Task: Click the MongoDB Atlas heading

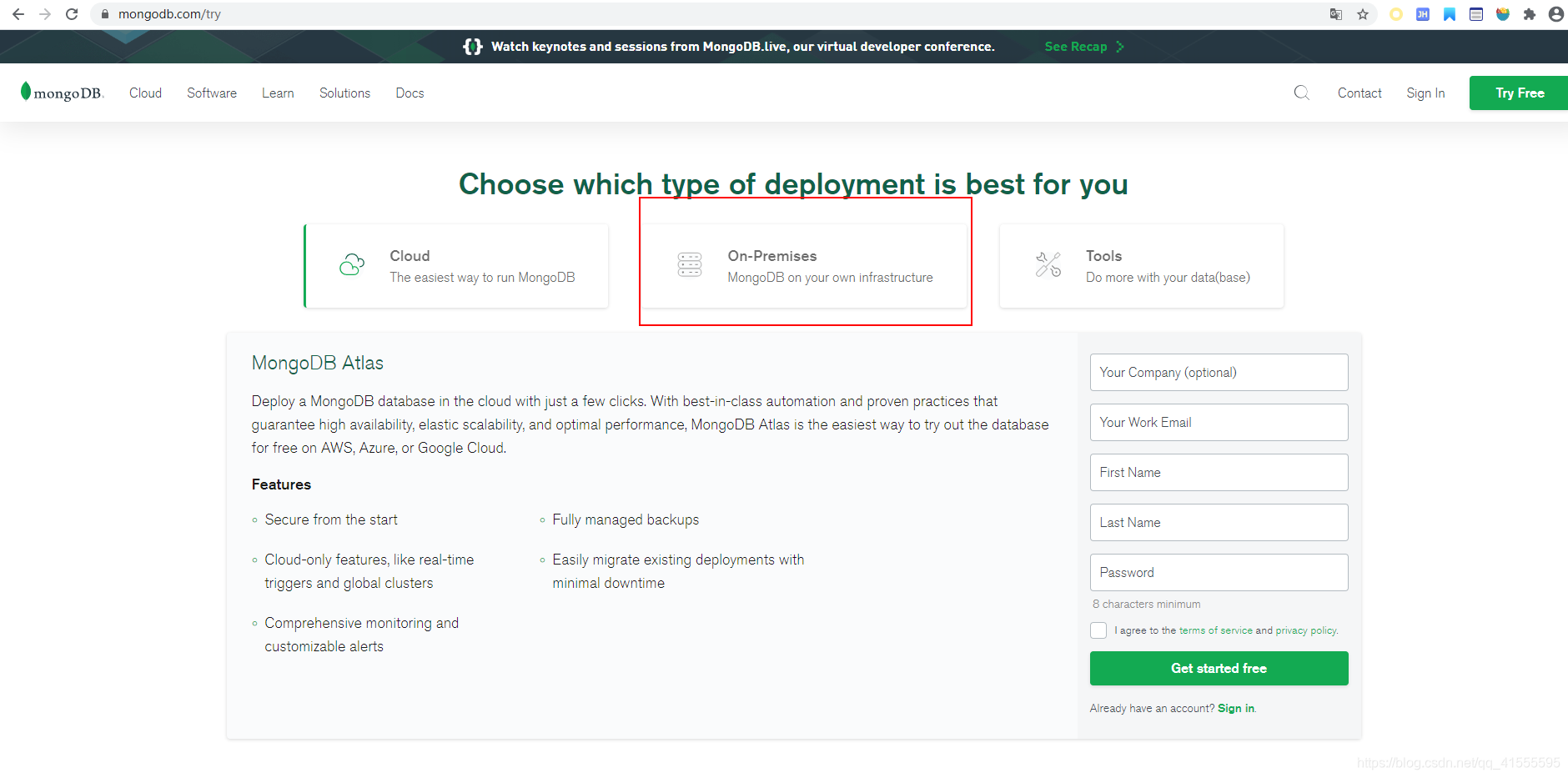Action: click(x=318, y=363)
